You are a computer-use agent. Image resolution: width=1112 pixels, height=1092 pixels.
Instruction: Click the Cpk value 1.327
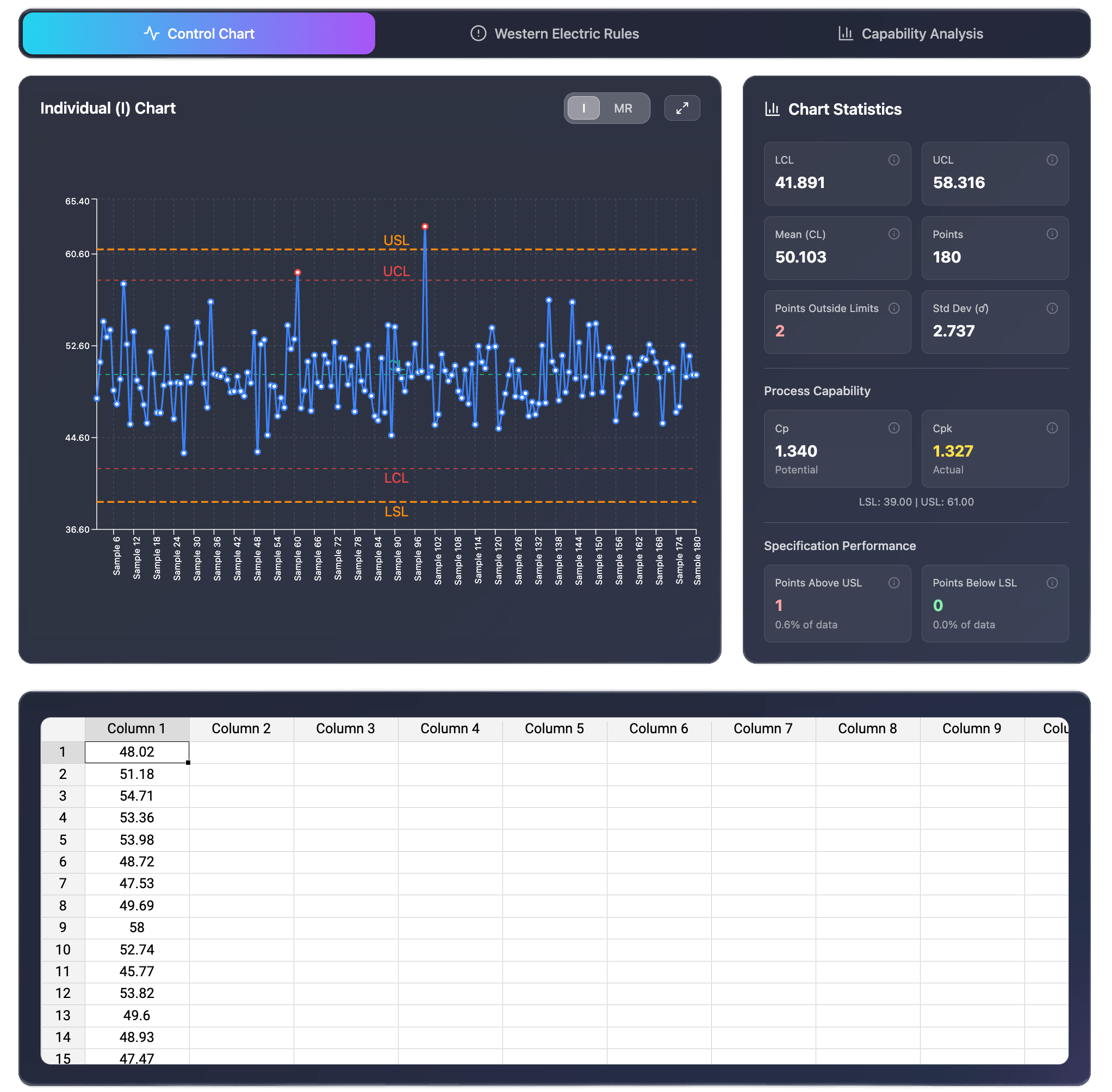pyautogui.click(x=953, y=451)
